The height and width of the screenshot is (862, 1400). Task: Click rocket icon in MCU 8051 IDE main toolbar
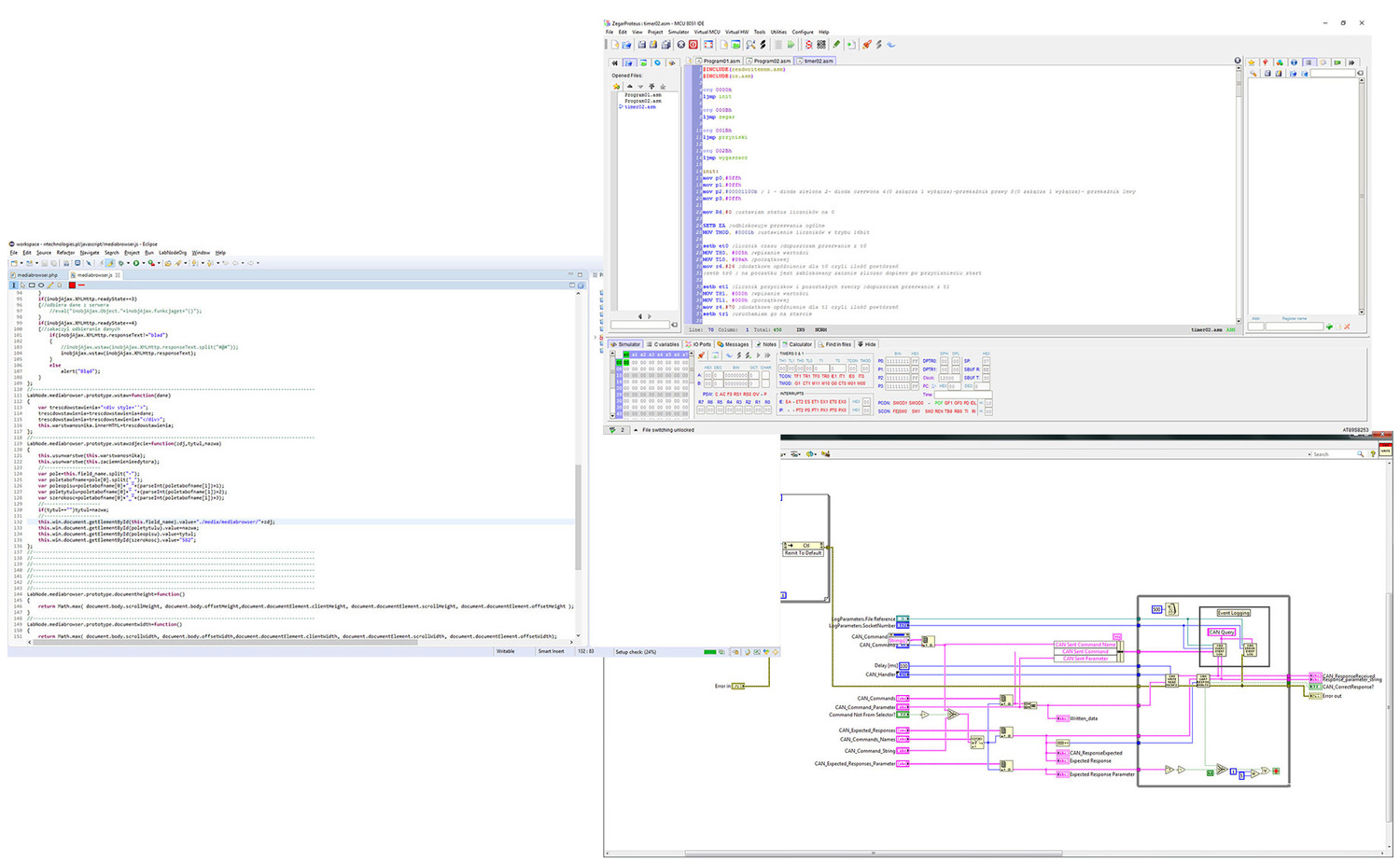pyautogui.click(x=867, y=45)
